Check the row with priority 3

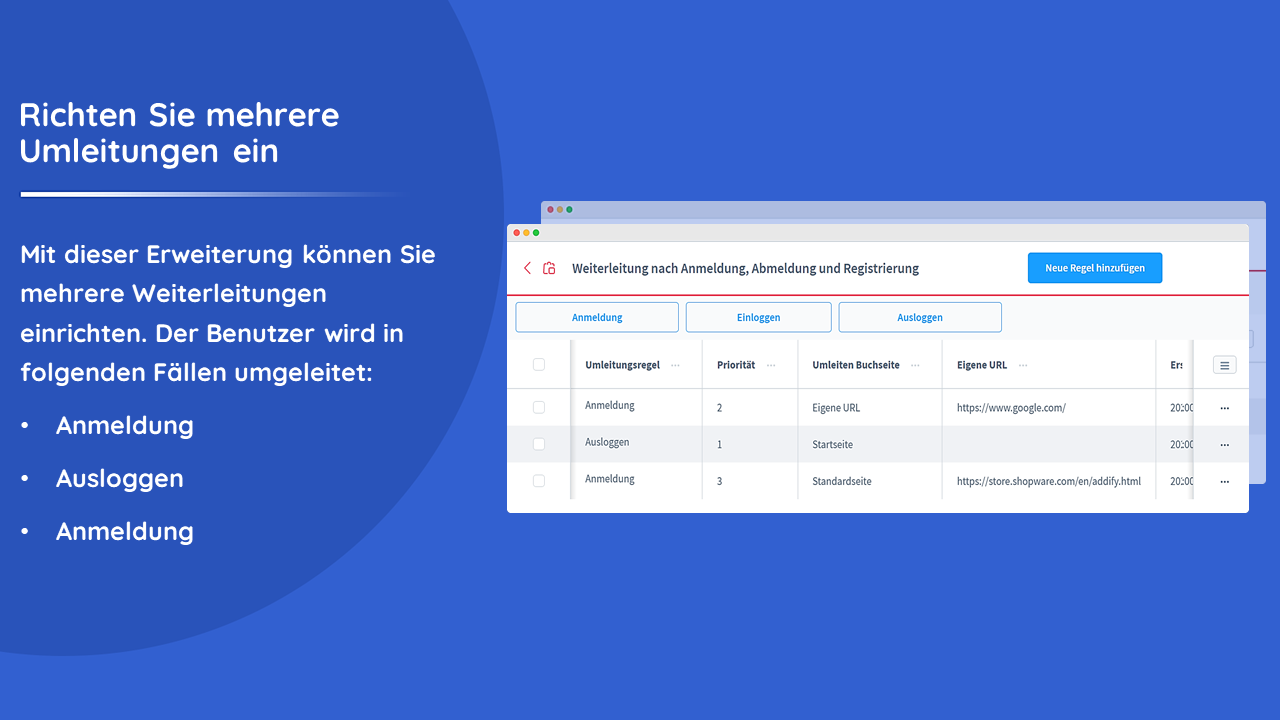pos(539,481)
